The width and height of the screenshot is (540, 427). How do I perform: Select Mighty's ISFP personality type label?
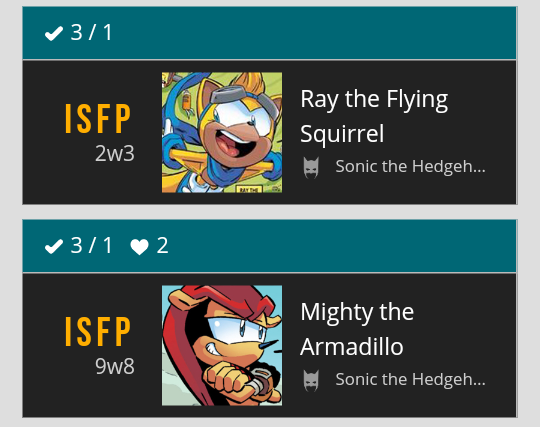point(98,331)
